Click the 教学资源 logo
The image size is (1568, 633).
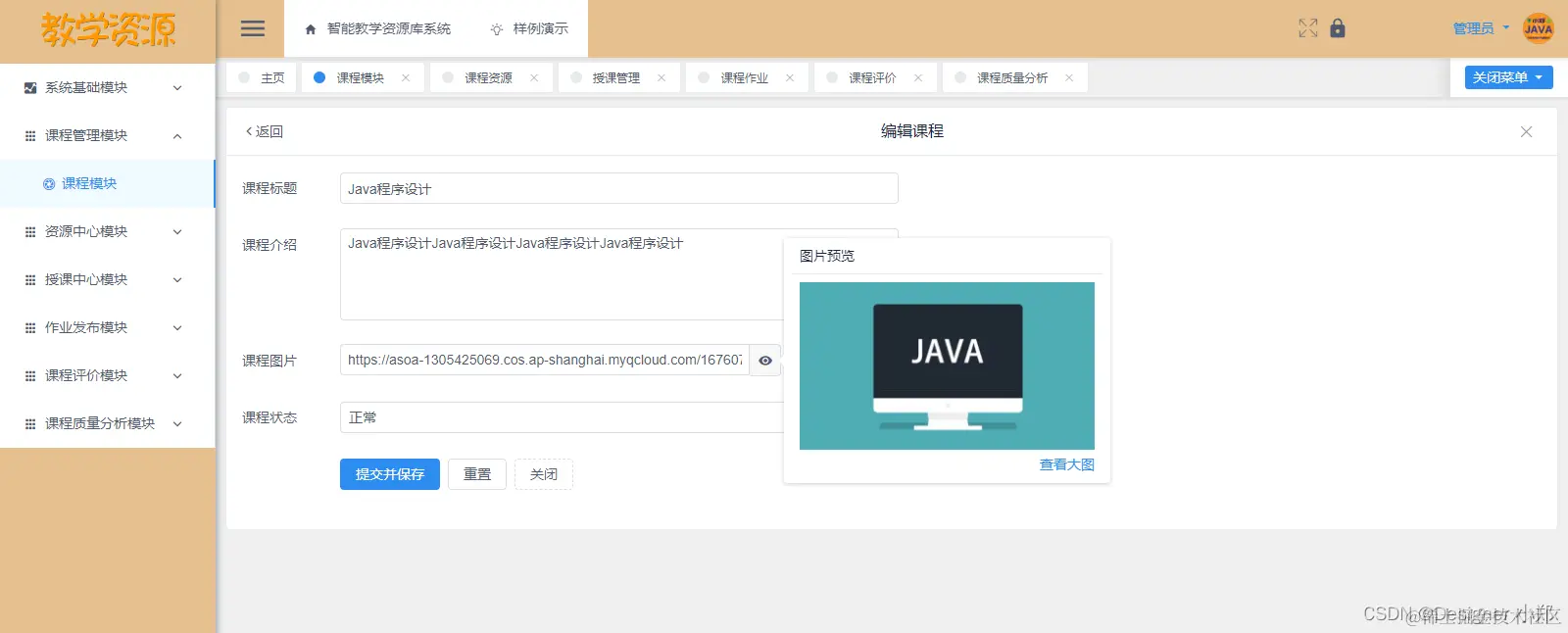tap(108, 29)
